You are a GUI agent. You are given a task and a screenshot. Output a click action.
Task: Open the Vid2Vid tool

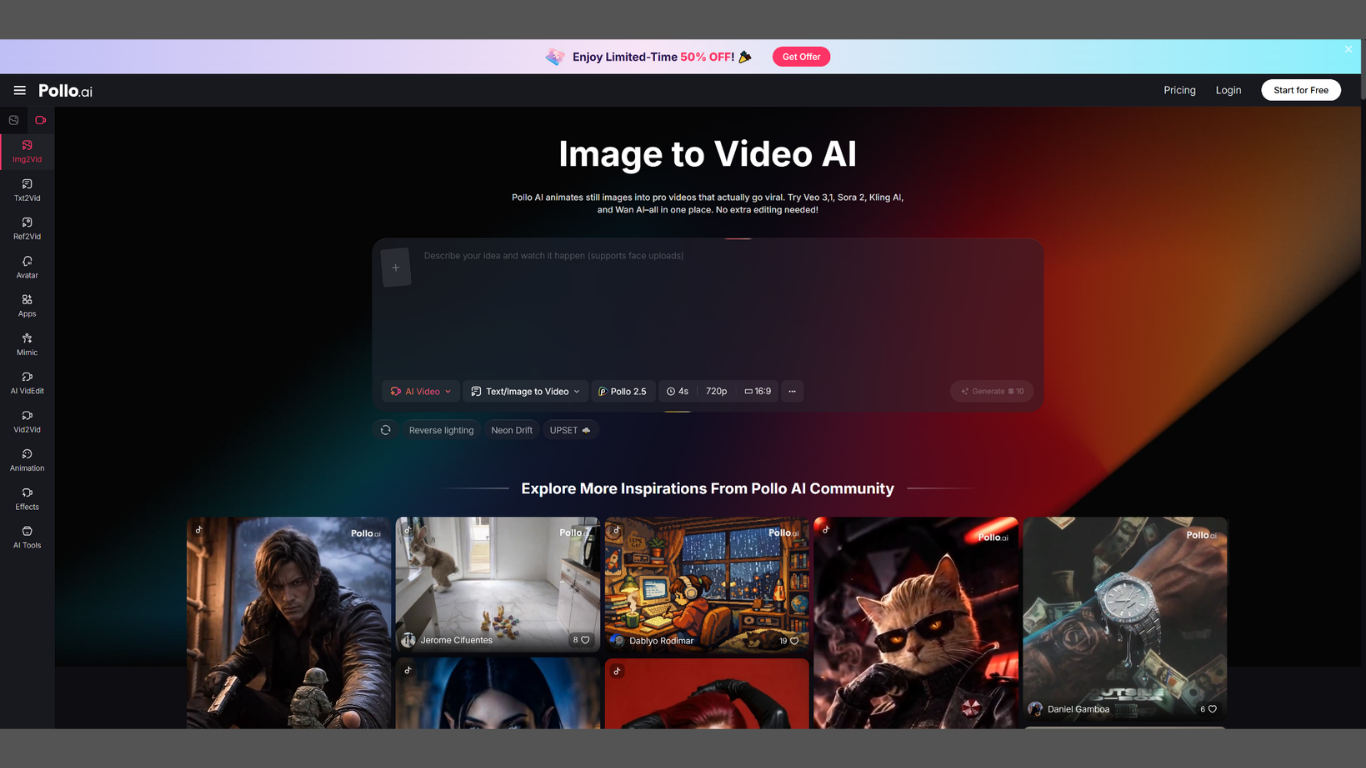point(27,421)
